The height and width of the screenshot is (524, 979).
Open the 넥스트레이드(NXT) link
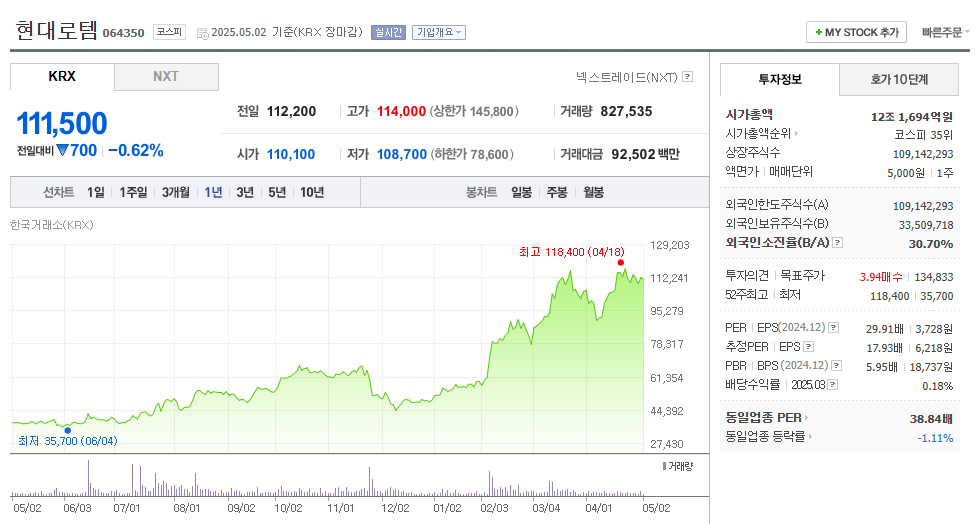(626, 77)
